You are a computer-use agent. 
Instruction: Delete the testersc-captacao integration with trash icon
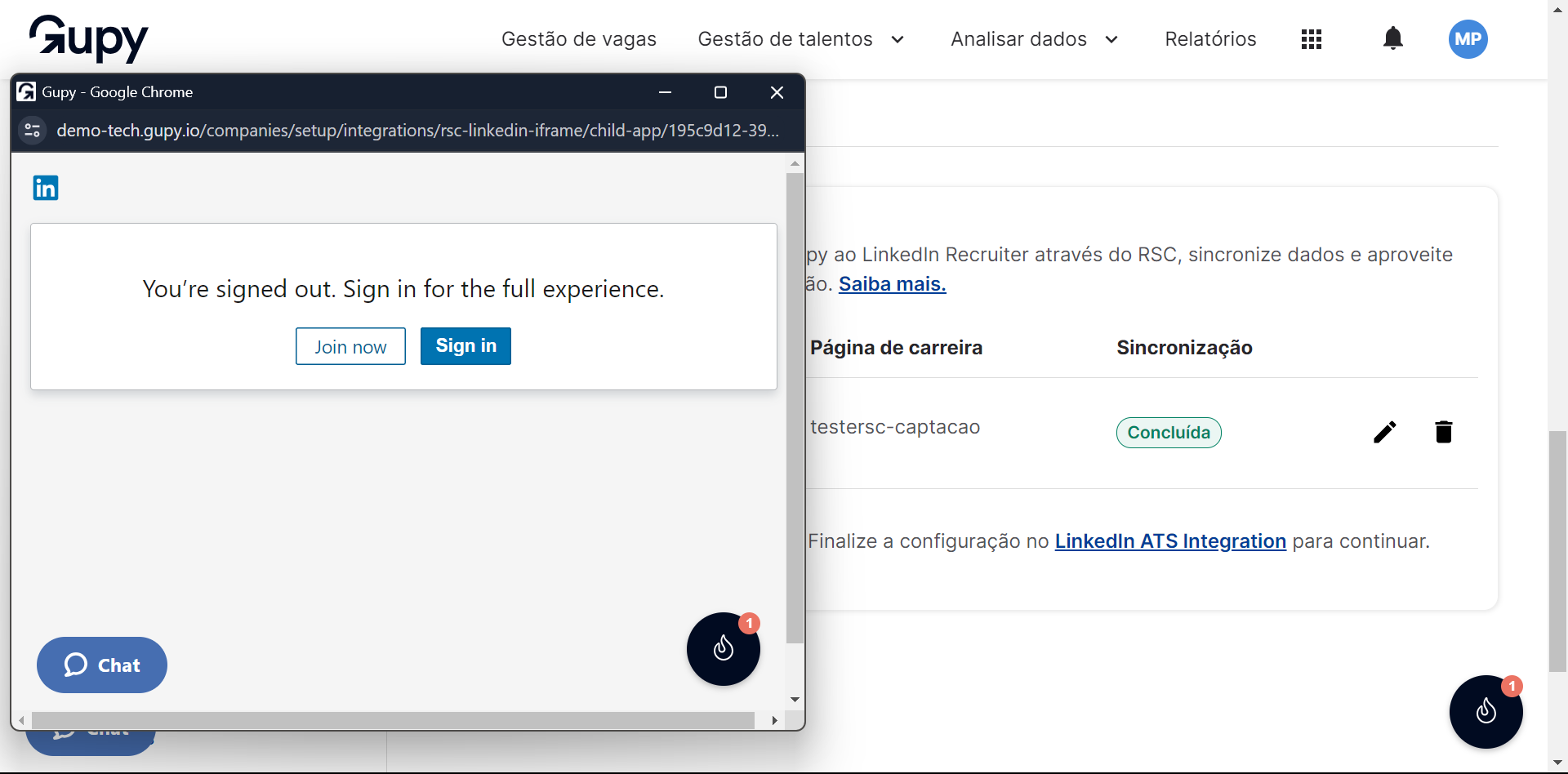[x=1444, y=432]
